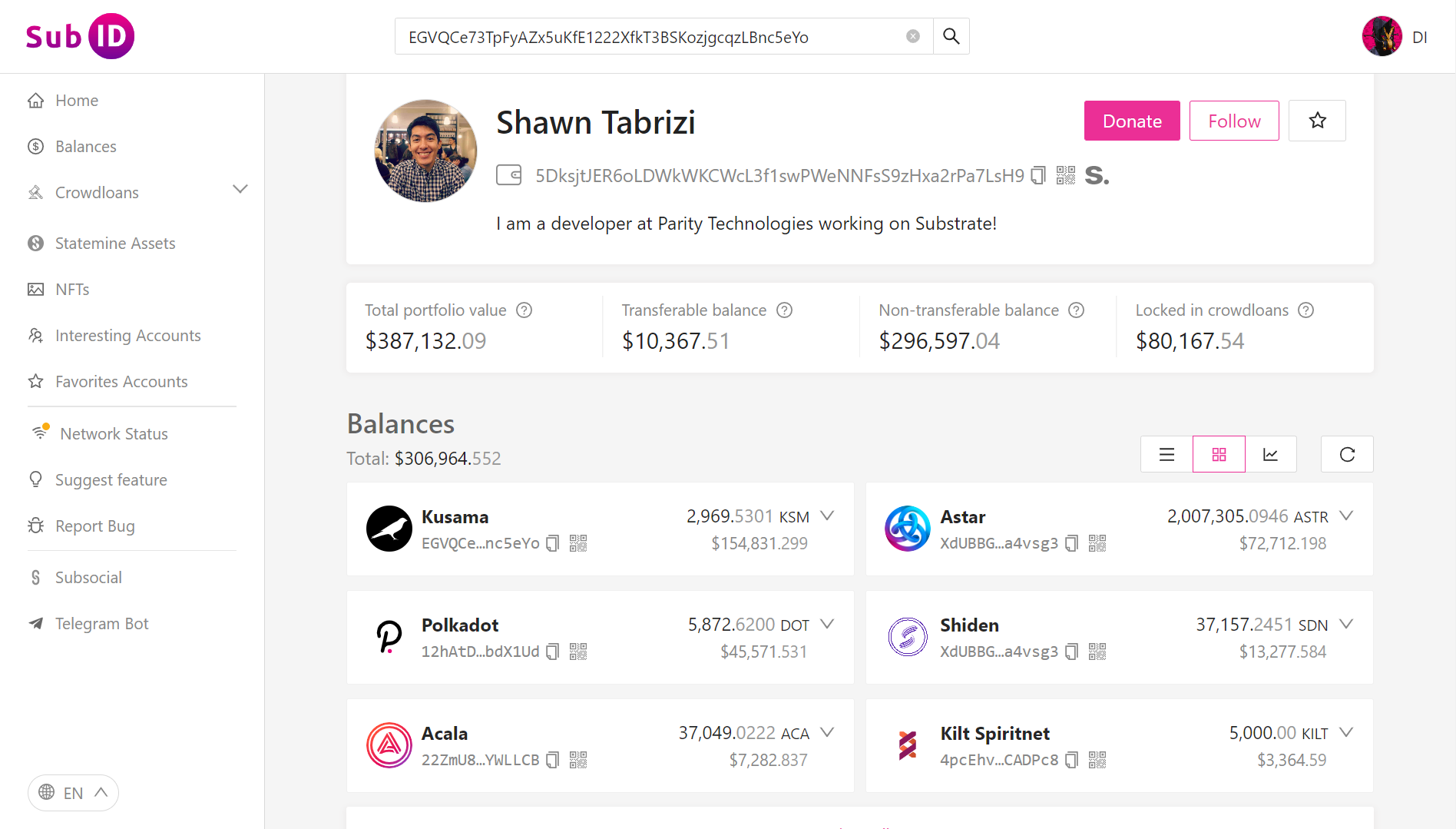Screen dimensions: 1456x829
Task: Follow Shawn Tabrizi's account
Action: (x=1233, y=121)
